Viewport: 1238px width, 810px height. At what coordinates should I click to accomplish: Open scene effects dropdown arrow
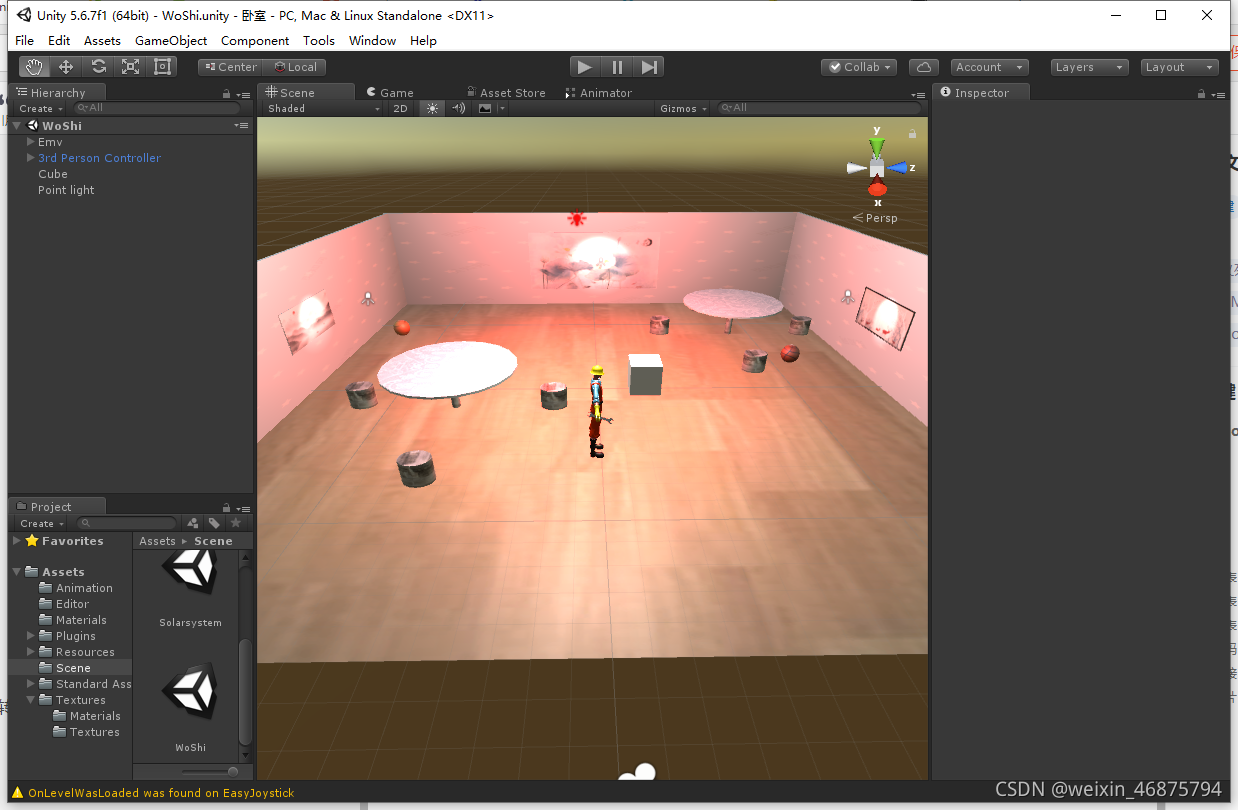tap(502, 108)
